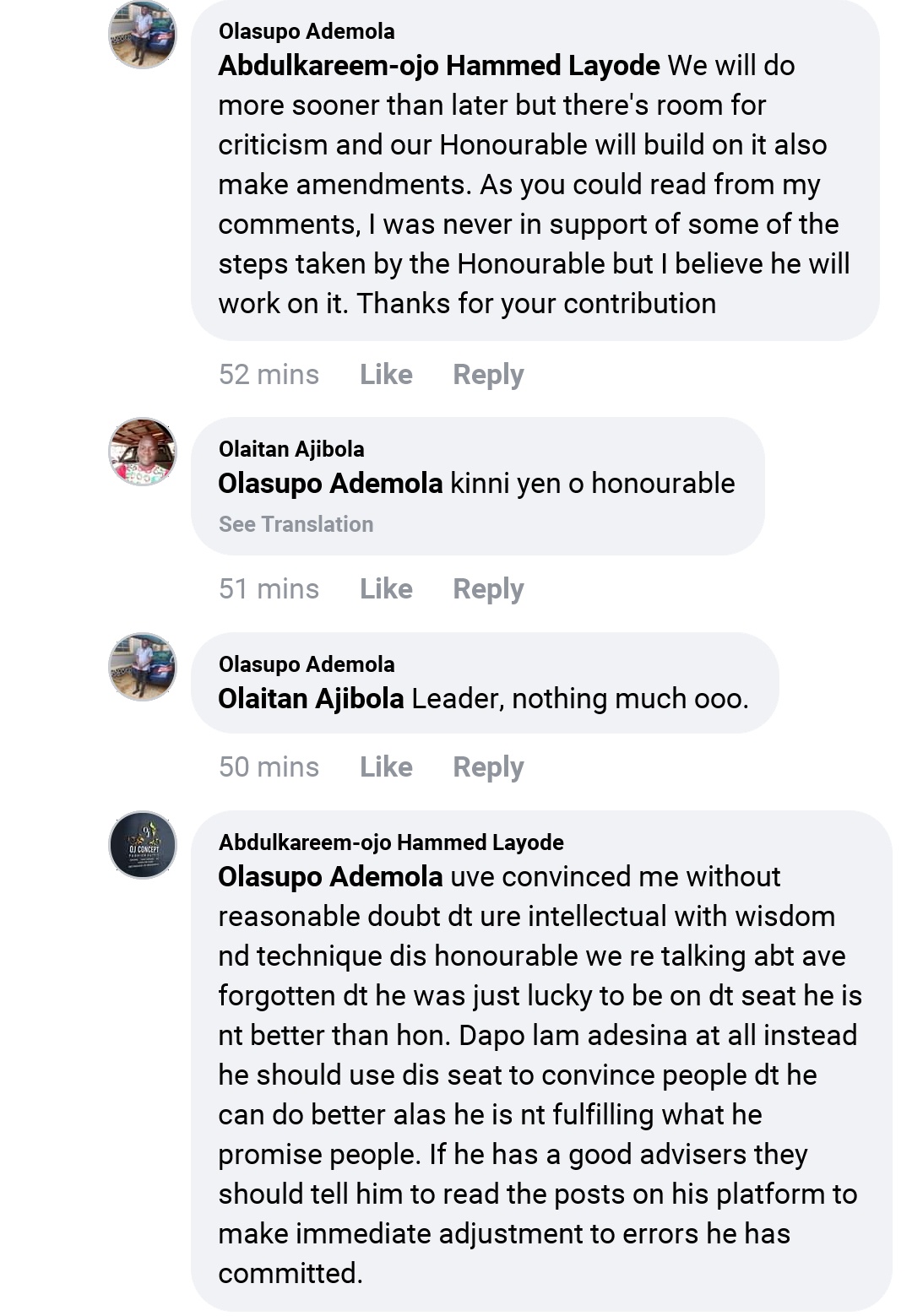Reply to the comment posted 52 mins ago
This screenshot has height=1316, width=912.
[x=488, y=375]
